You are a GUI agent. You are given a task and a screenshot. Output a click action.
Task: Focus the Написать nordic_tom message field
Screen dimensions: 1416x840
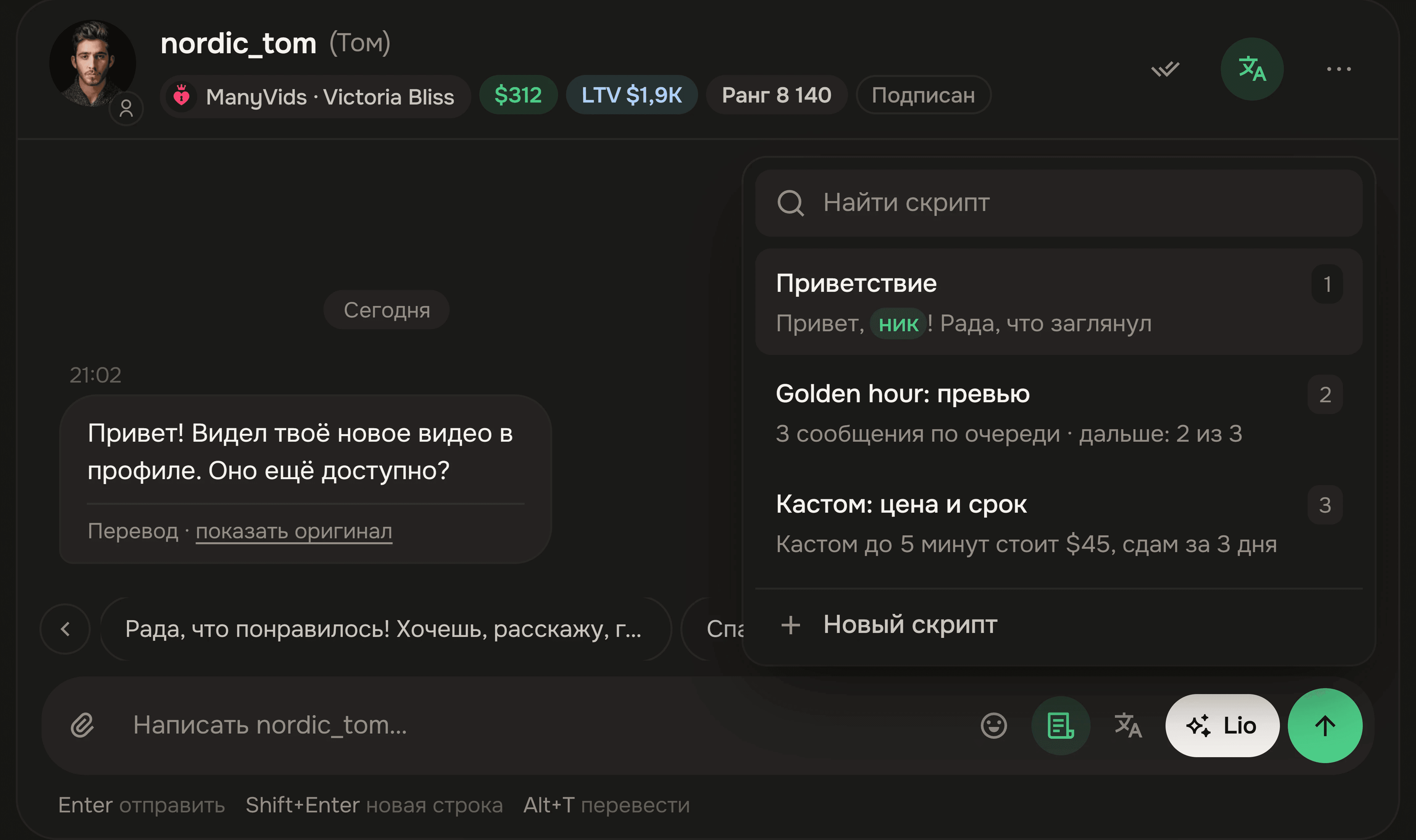point(543,725)
